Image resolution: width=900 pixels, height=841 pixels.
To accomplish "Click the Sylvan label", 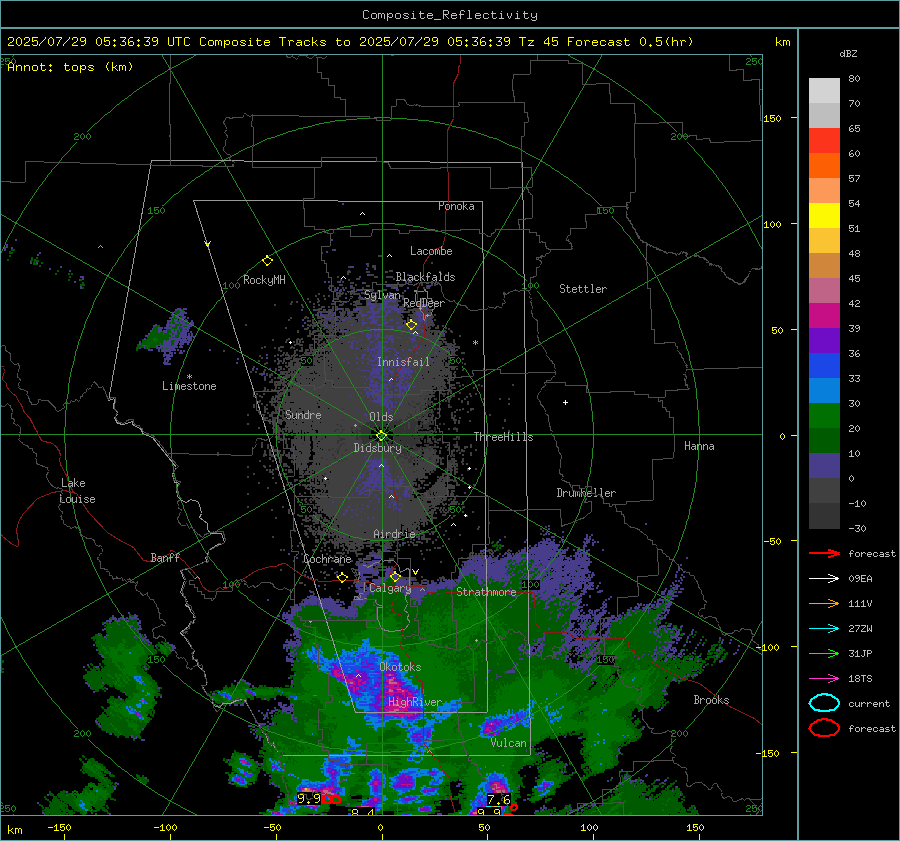I will pyautogui.click(x=382, y=295).
